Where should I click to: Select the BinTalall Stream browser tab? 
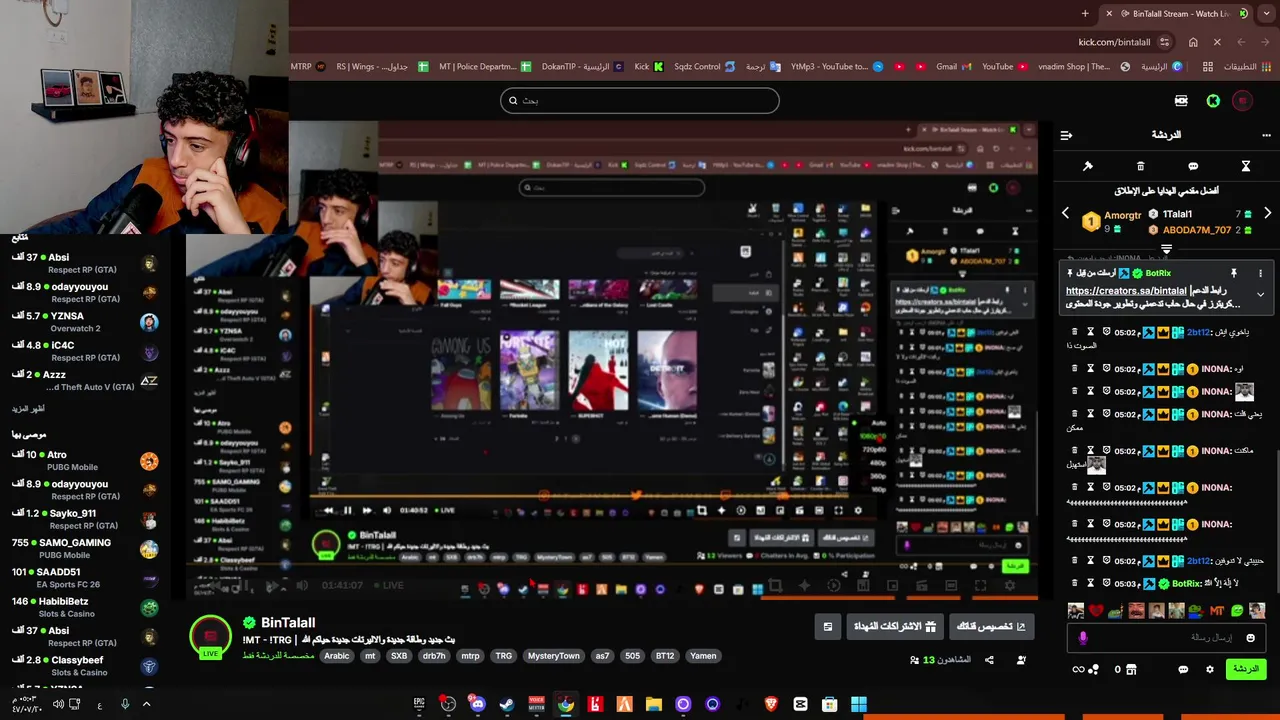[x=1176, y=13]
